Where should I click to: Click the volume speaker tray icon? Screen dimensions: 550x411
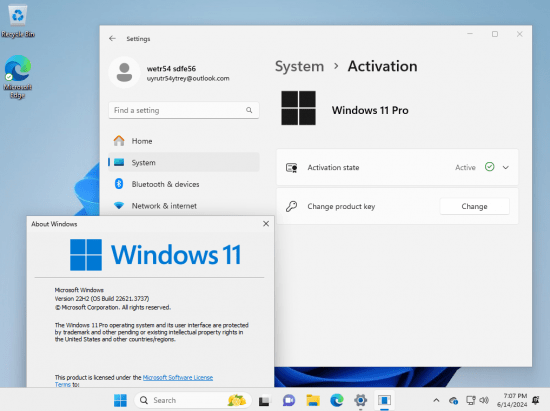click(484, 400)
